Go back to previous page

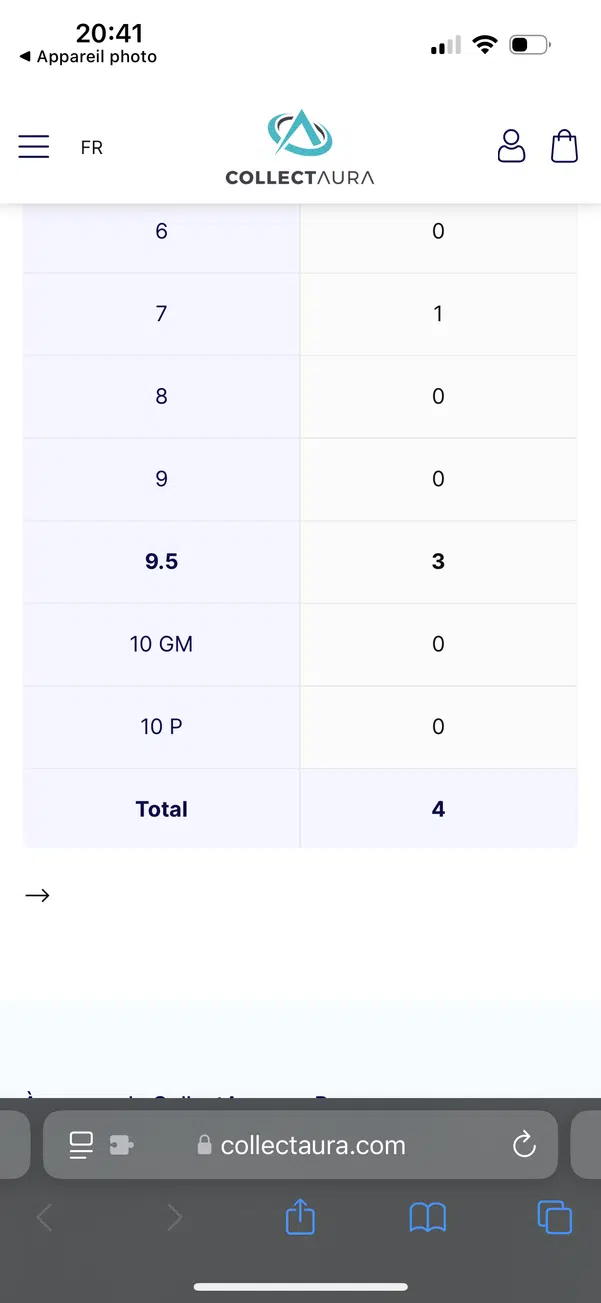coord(45,1217)
